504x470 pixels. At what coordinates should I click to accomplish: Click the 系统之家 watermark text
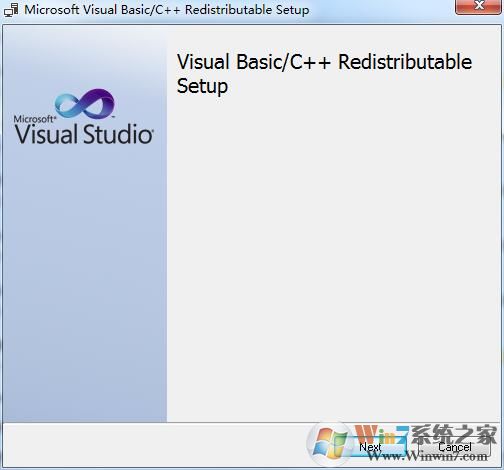454,434
